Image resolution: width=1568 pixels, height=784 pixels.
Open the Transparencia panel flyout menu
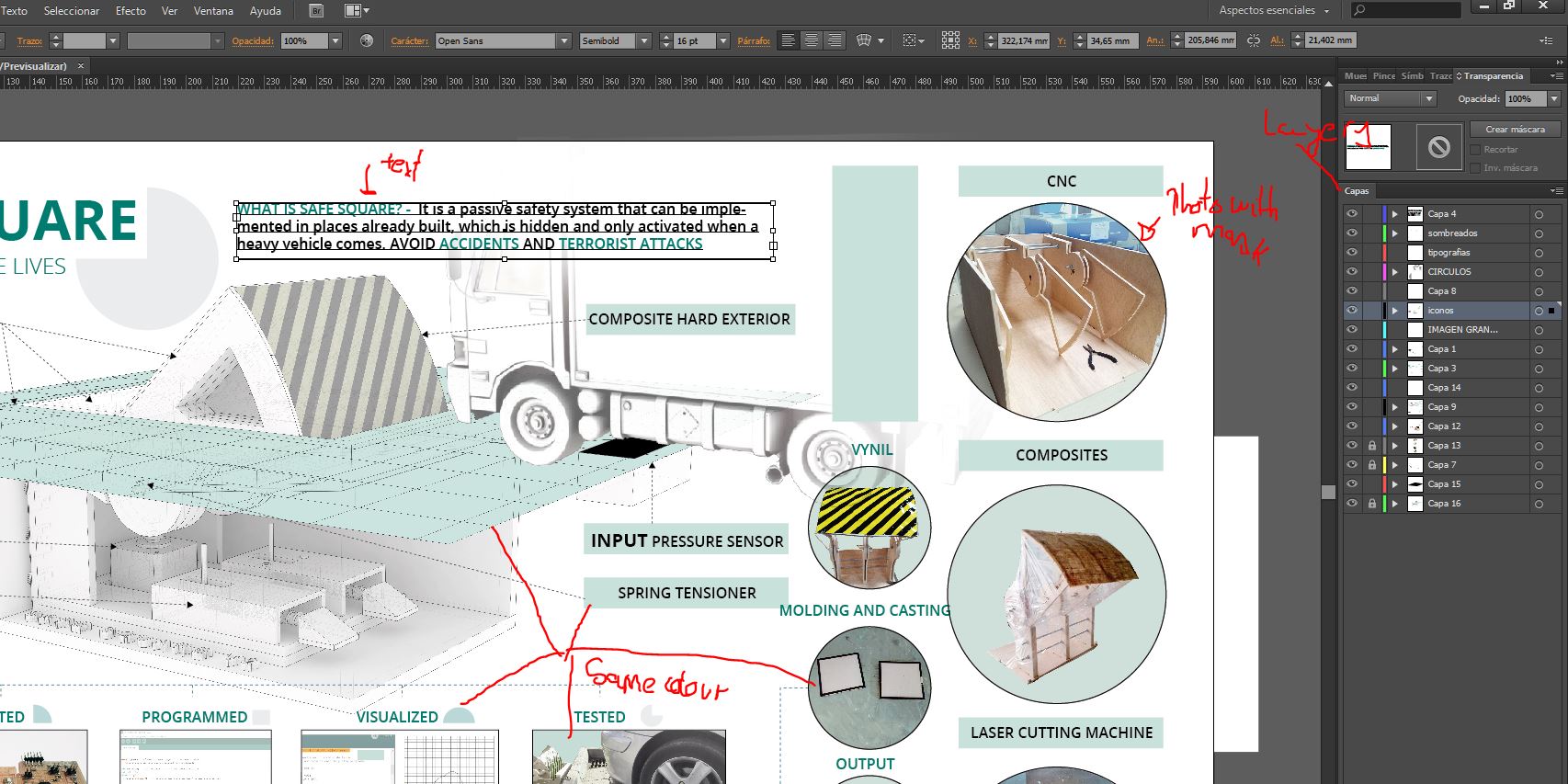pos(1556,76)
